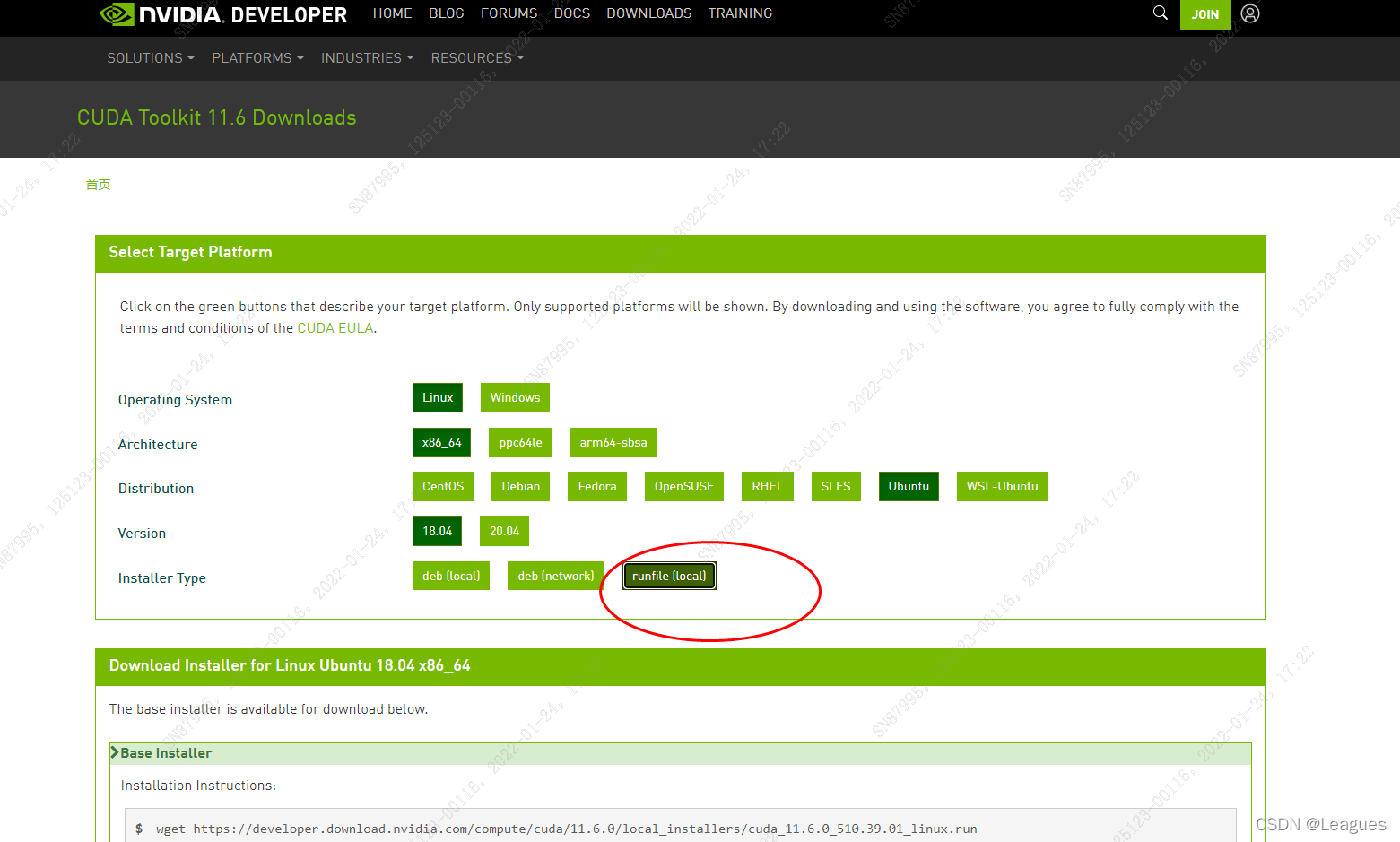
Task: Pick deb (local) installer type
Action: [x=451, y=576]
